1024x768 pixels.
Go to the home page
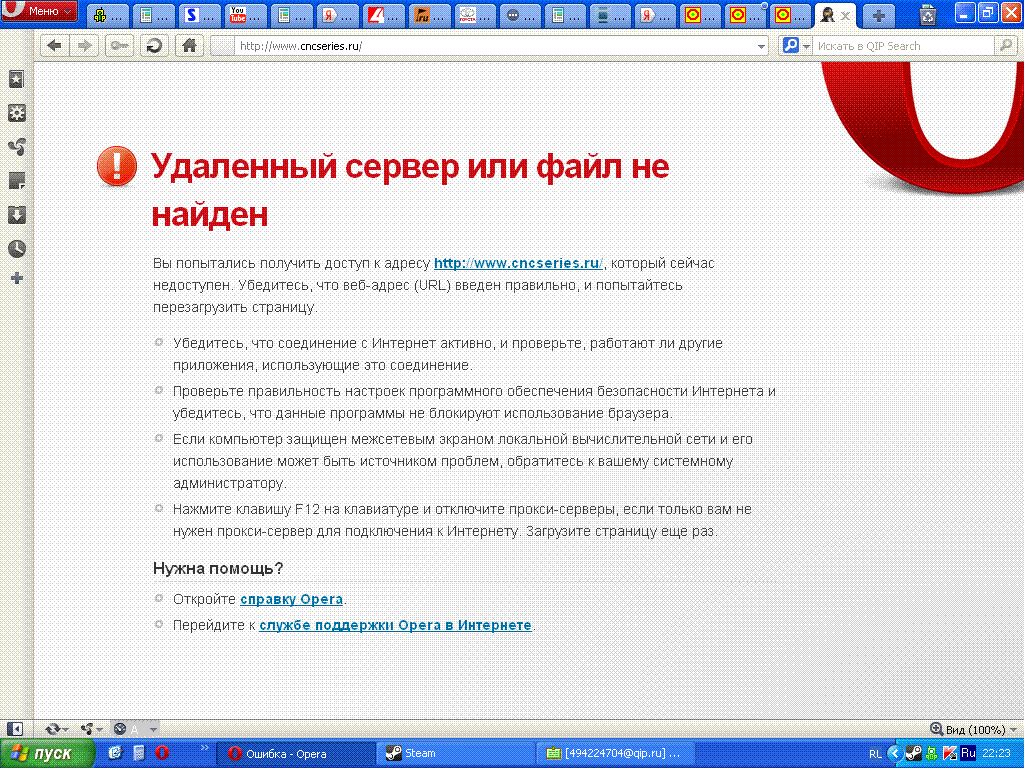tap(189, 46)
